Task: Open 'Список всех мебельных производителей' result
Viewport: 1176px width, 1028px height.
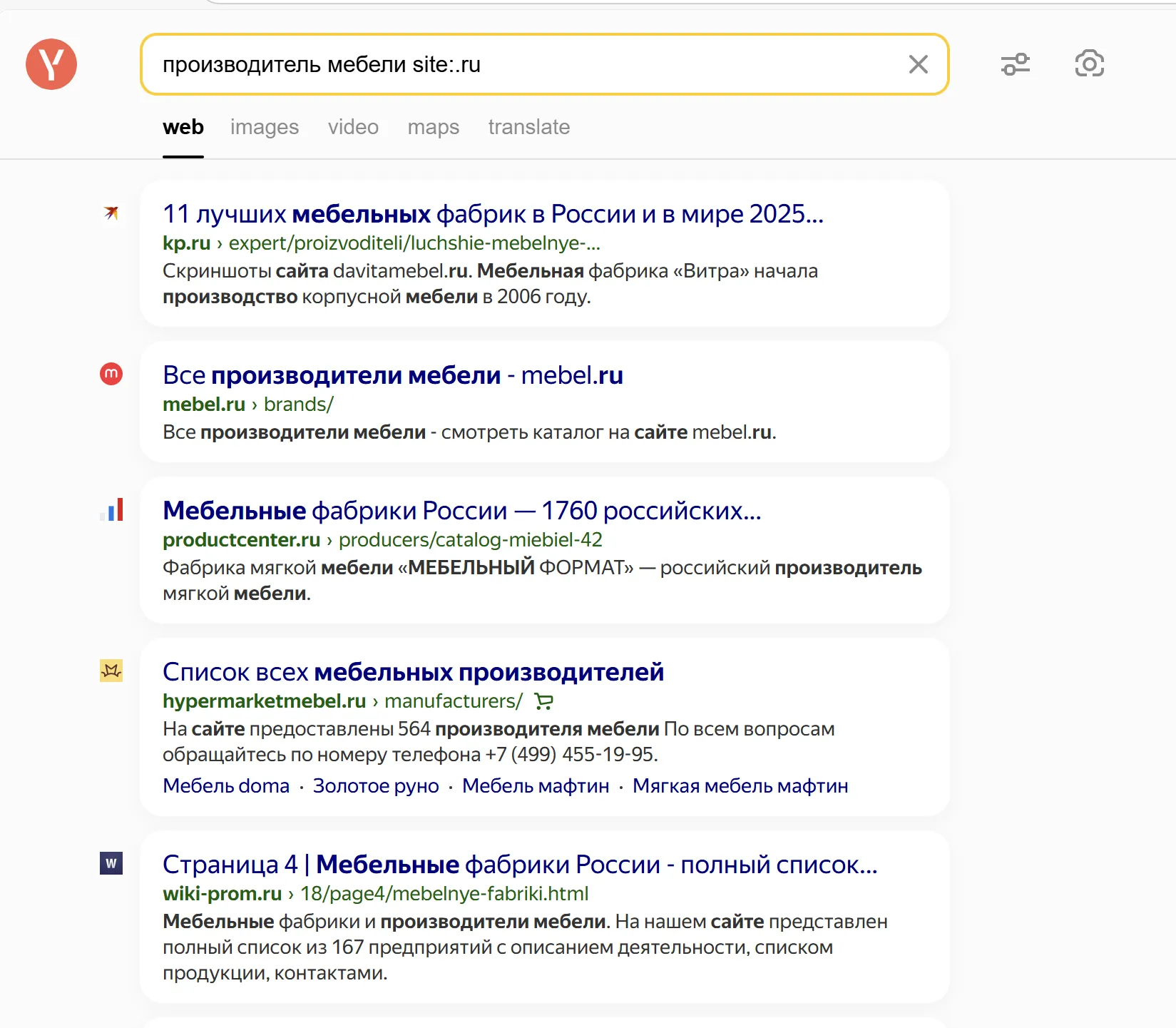Action: pos(414,672)
